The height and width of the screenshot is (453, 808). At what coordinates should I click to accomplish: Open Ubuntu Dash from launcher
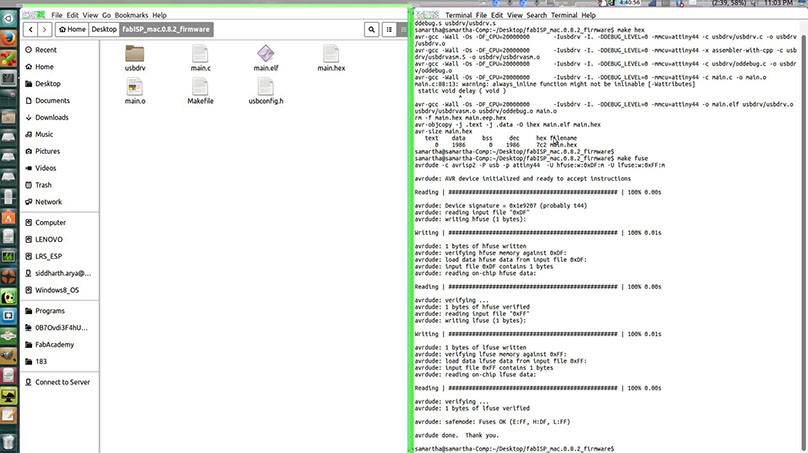[9, 19]
